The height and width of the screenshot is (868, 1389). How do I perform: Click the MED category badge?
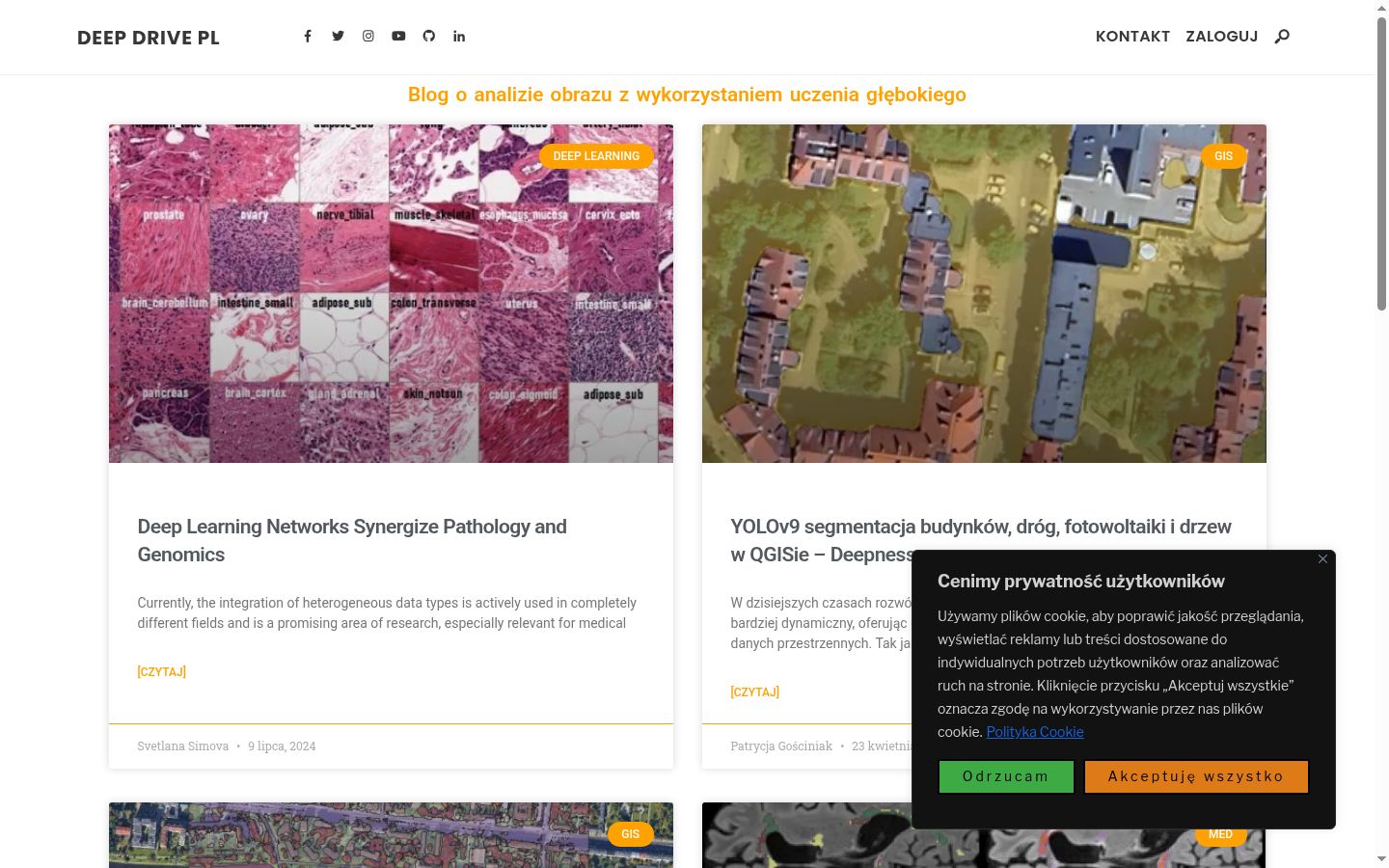(x=1220, y=835)
